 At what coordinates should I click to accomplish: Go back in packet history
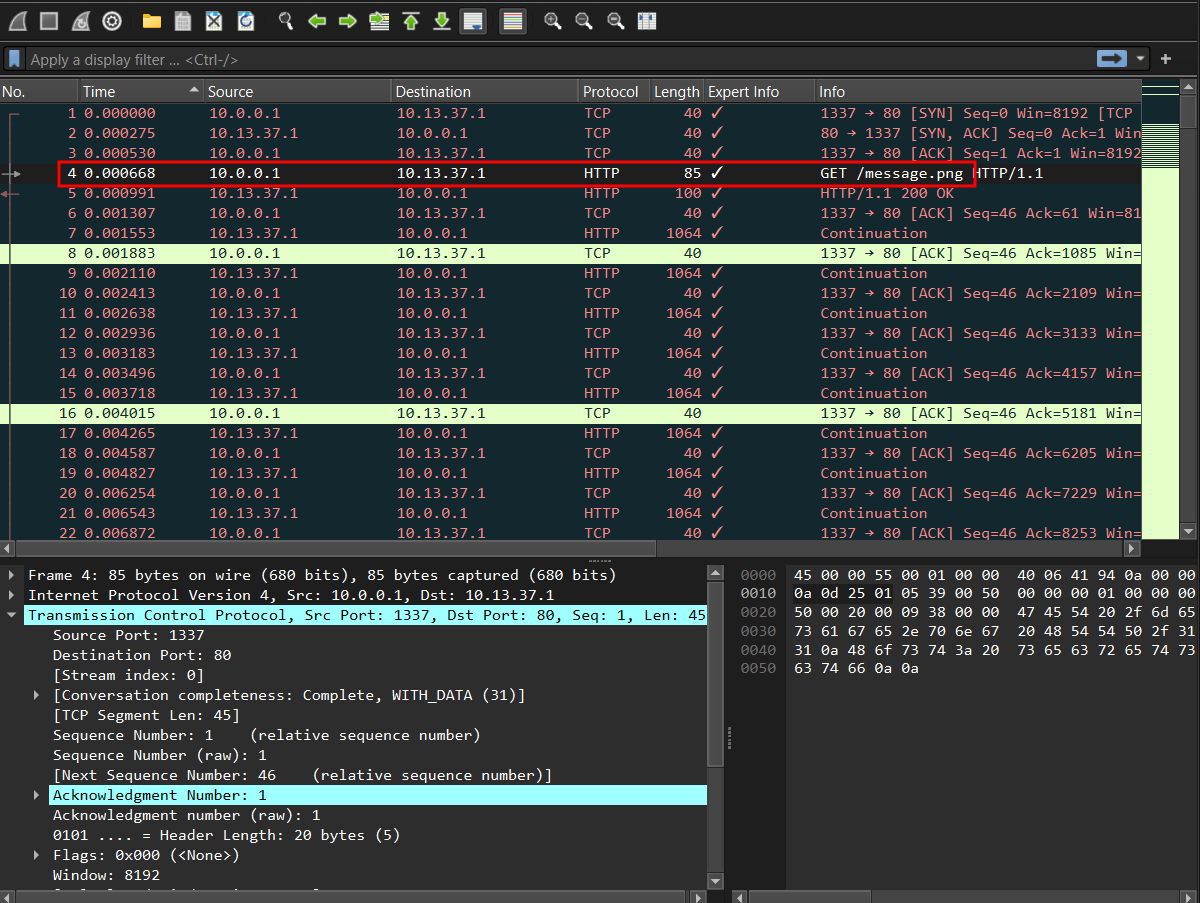317,20
